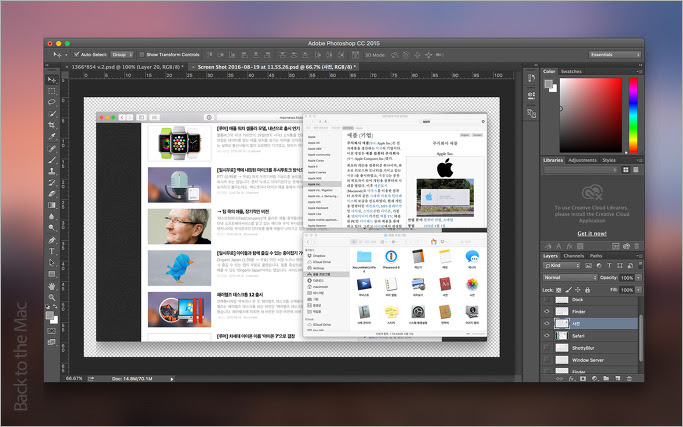Switch to the Adjustments tab
This screenshot has width=683, height=427.
(582, 160)
